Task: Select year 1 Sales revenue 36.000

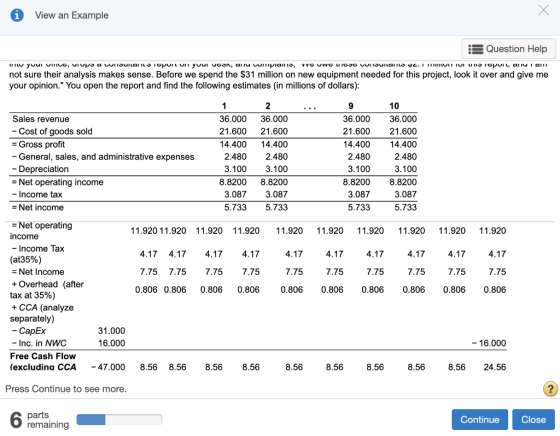Action: [233, 119]
